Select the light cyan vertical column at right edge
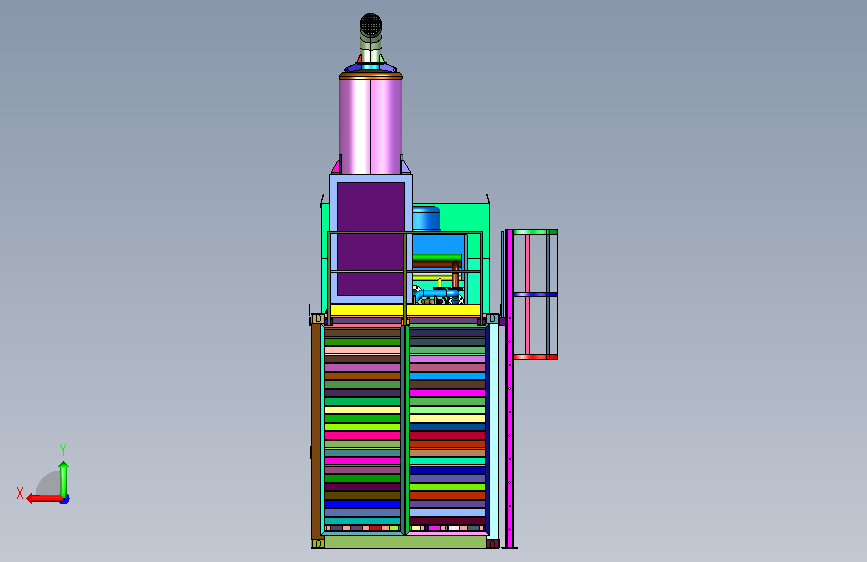 coord(494,431)
